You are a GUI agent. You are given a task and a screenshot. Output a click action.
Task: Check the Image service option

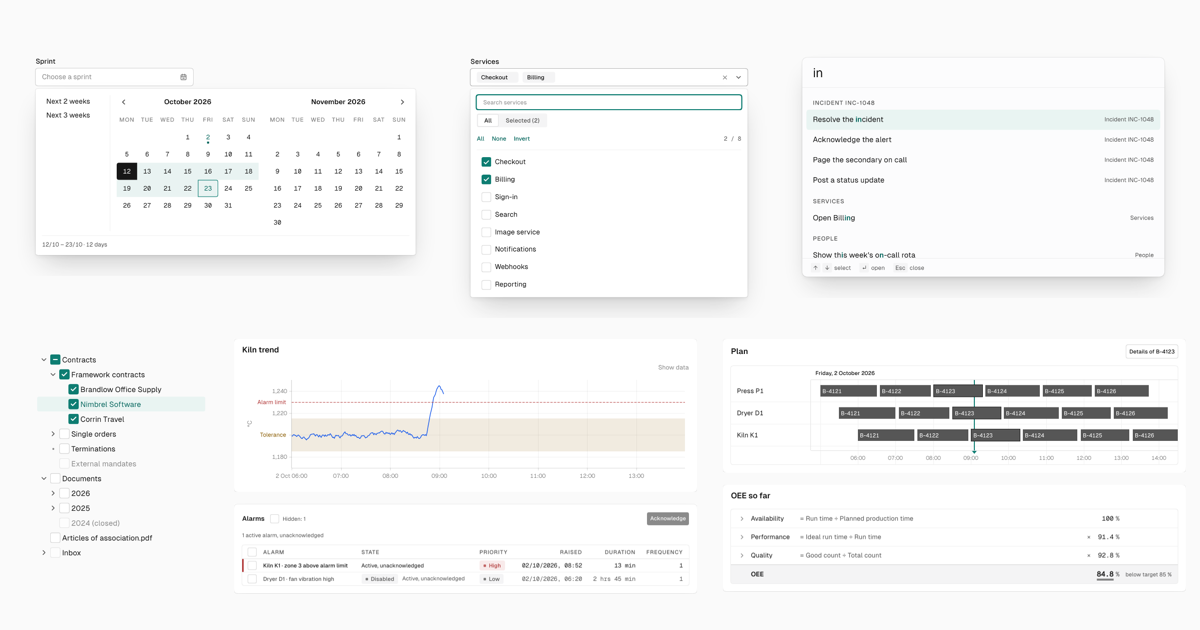(486, 232)
